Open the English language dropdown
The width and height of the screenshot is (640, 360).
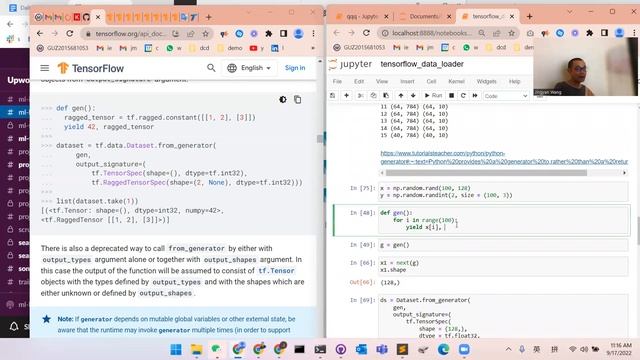pyautogui.click(x=249, y=68)
